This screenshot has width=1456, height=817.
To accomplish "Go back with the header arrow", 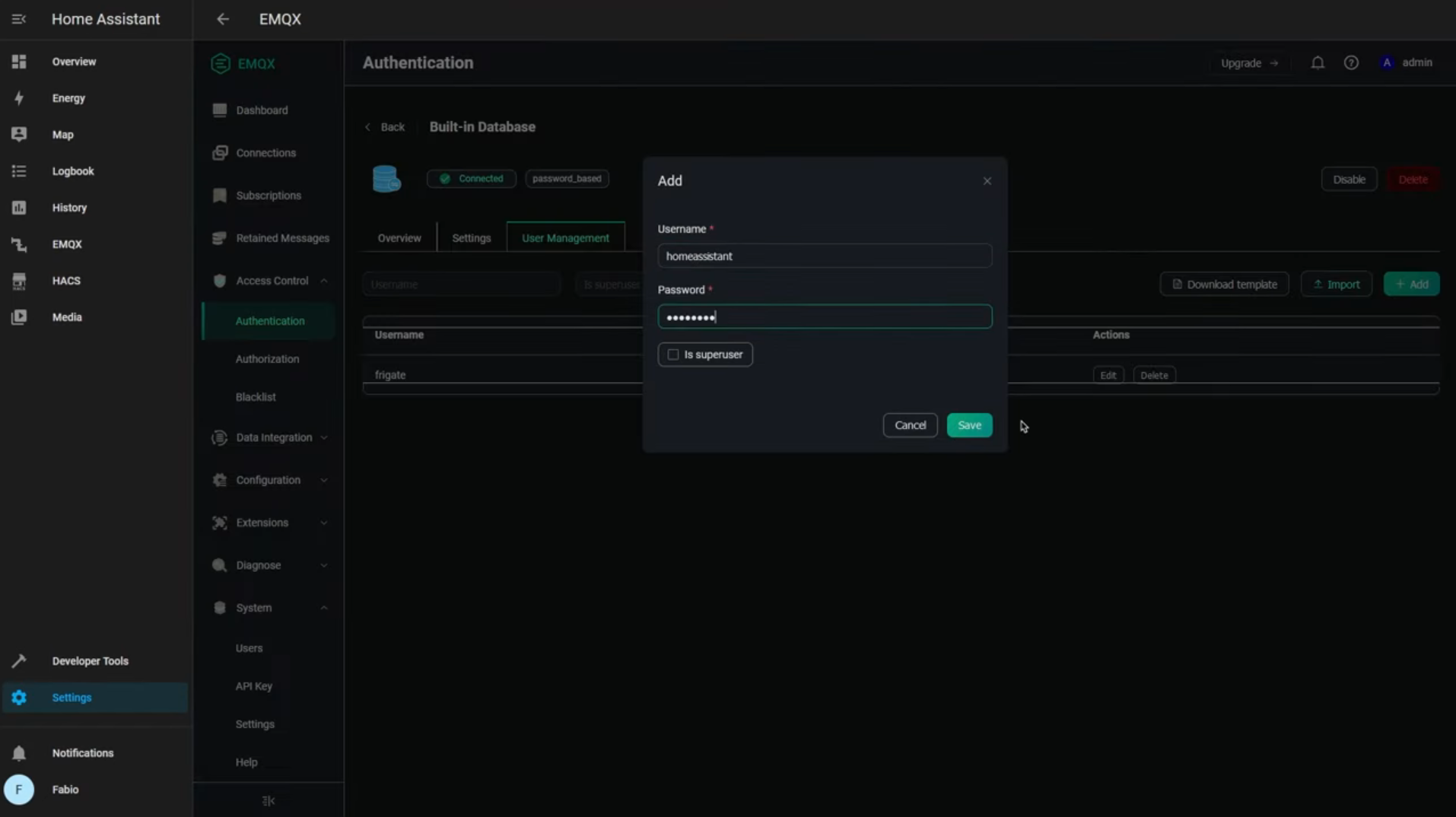I will click(x=223, y=19).
